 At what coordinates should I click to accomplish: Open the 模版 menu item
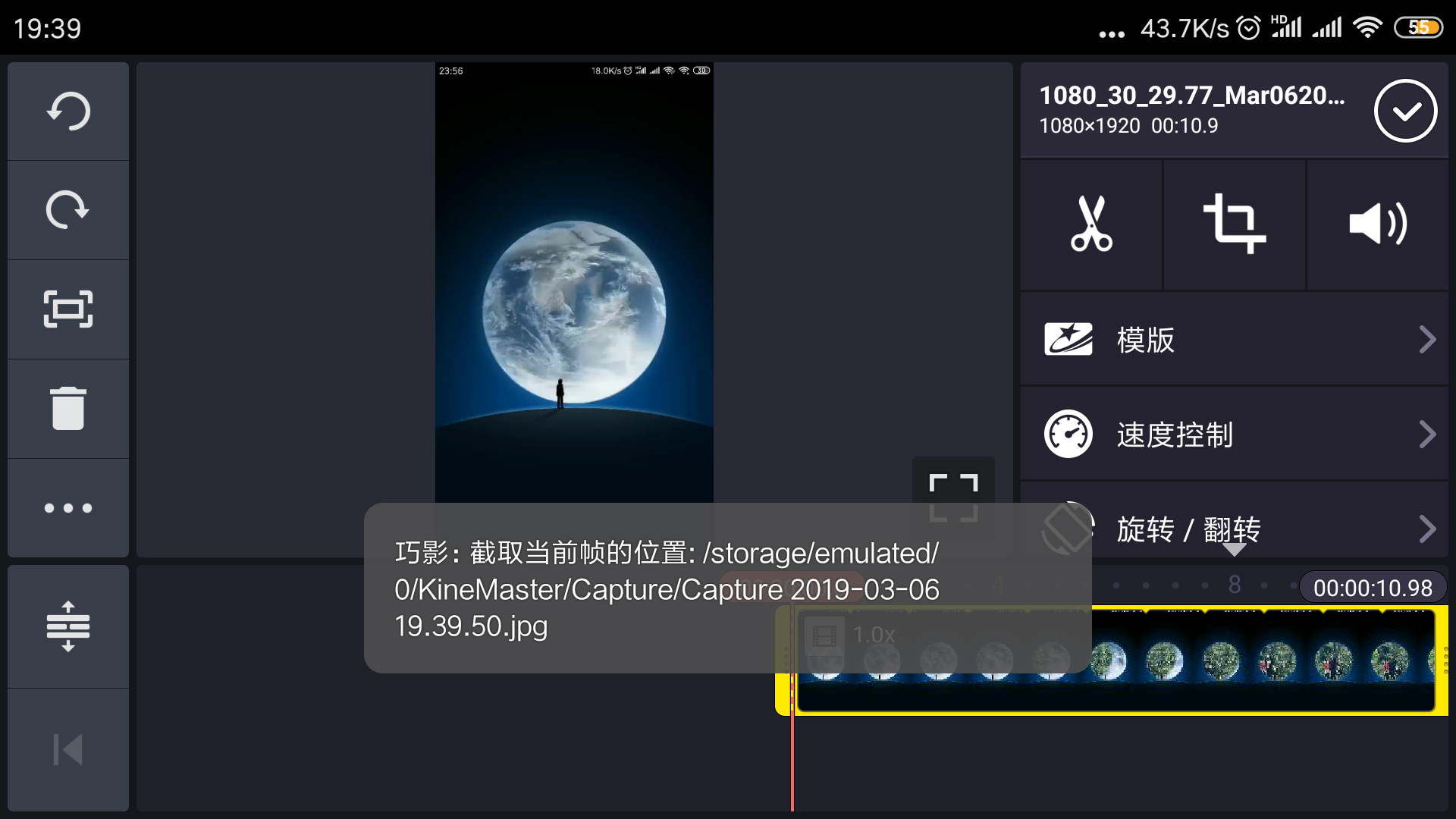(1235, 340)
